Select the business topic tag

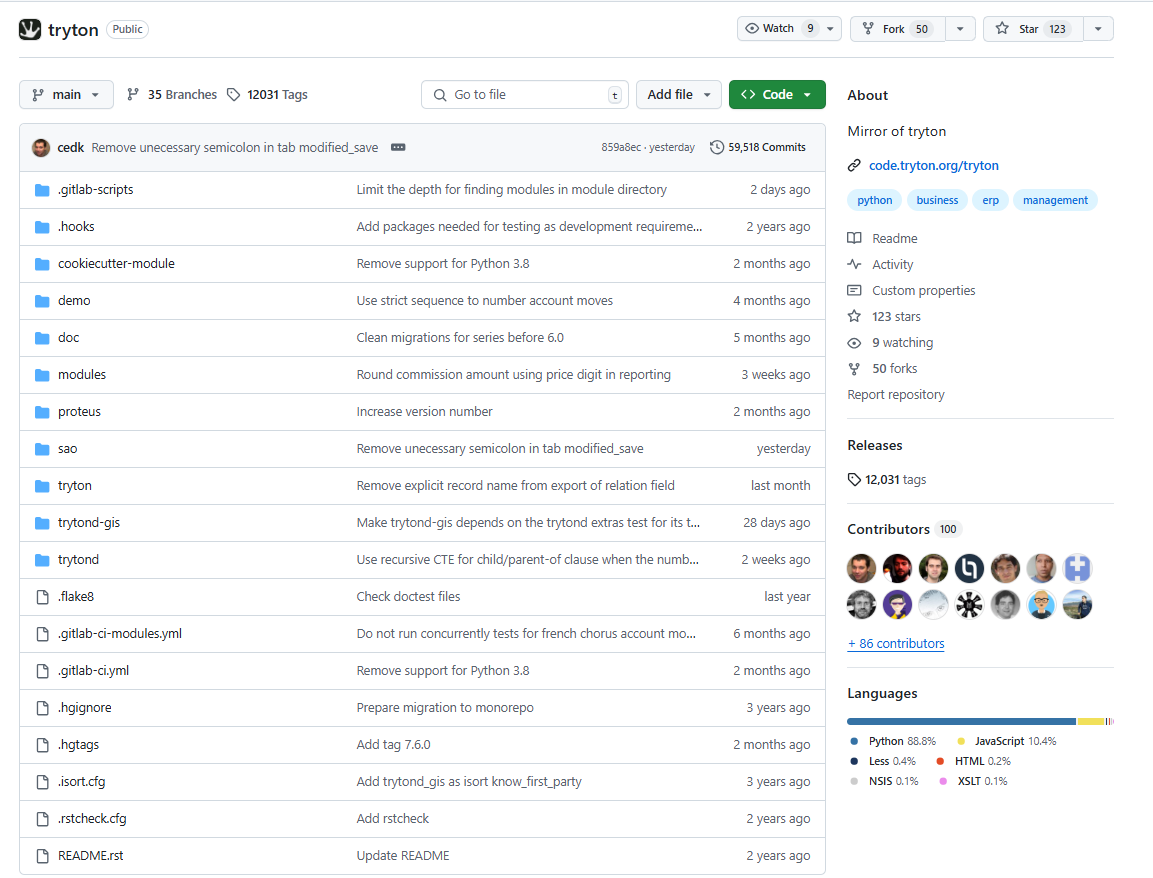pyautogui.click(x=937, y=200)
